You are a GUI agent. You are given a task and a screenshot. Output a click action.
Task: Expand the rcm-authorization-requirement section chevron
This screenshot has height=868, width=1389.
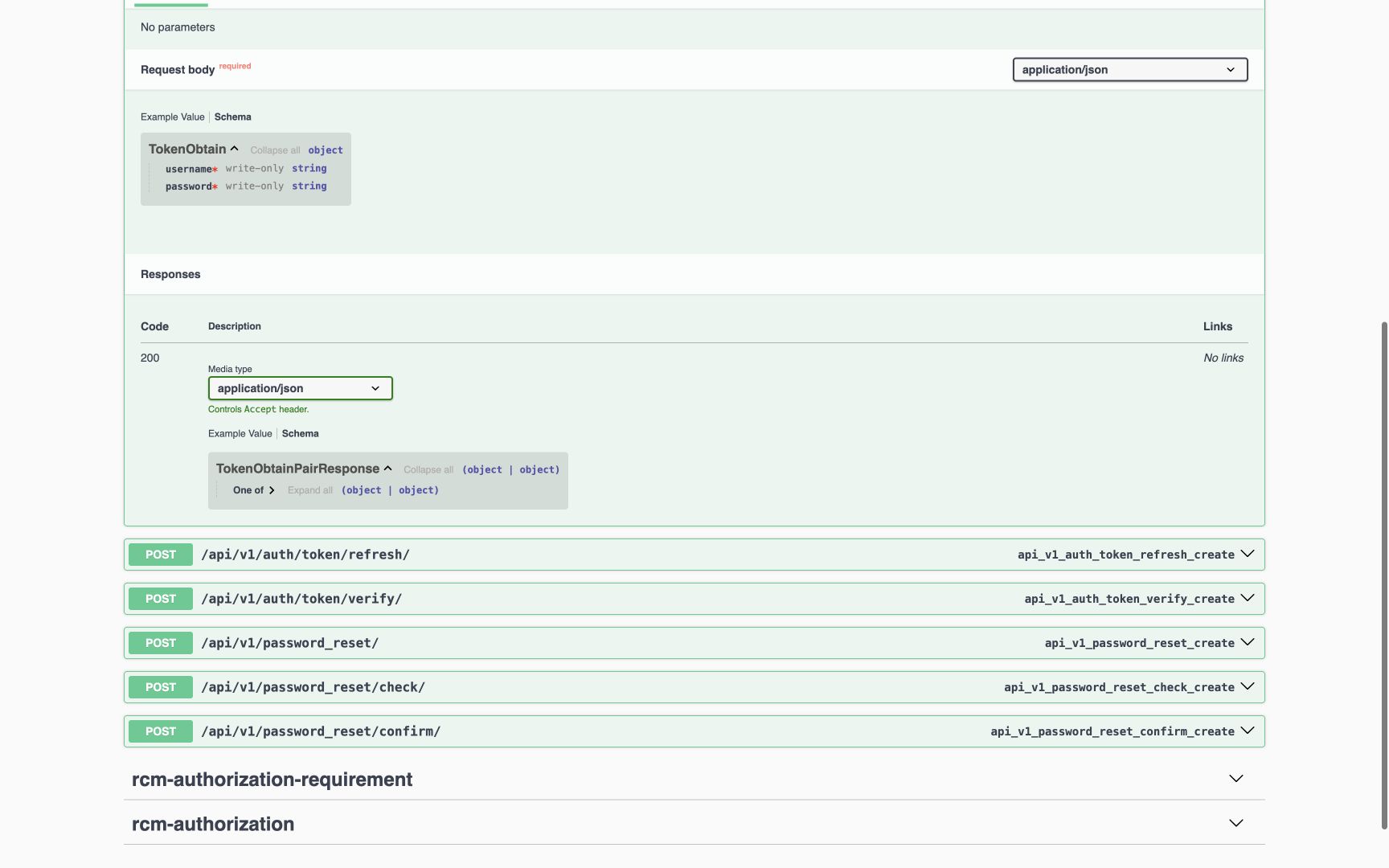pos(1236,779)
